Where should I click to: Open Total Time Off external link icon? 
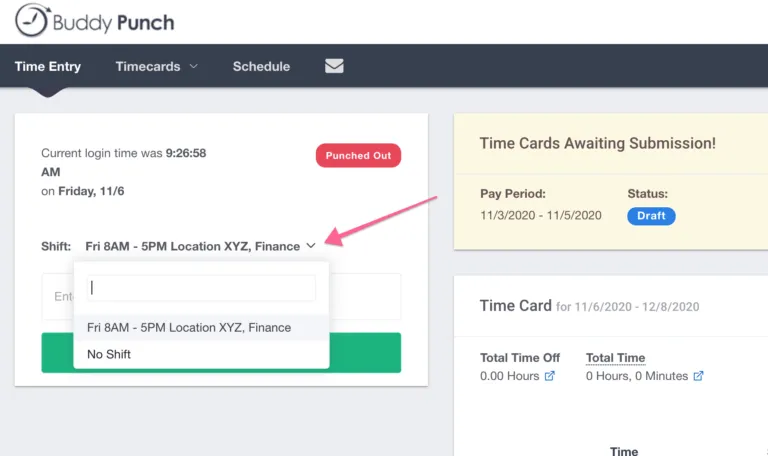pos(550,376)
